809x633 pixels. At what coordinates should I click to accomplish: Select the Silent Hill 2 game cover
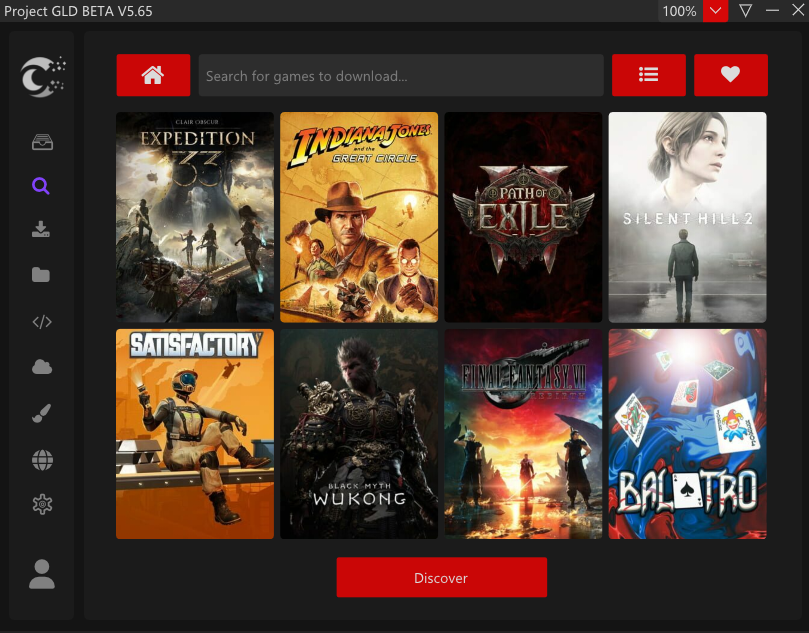point(687,217)
